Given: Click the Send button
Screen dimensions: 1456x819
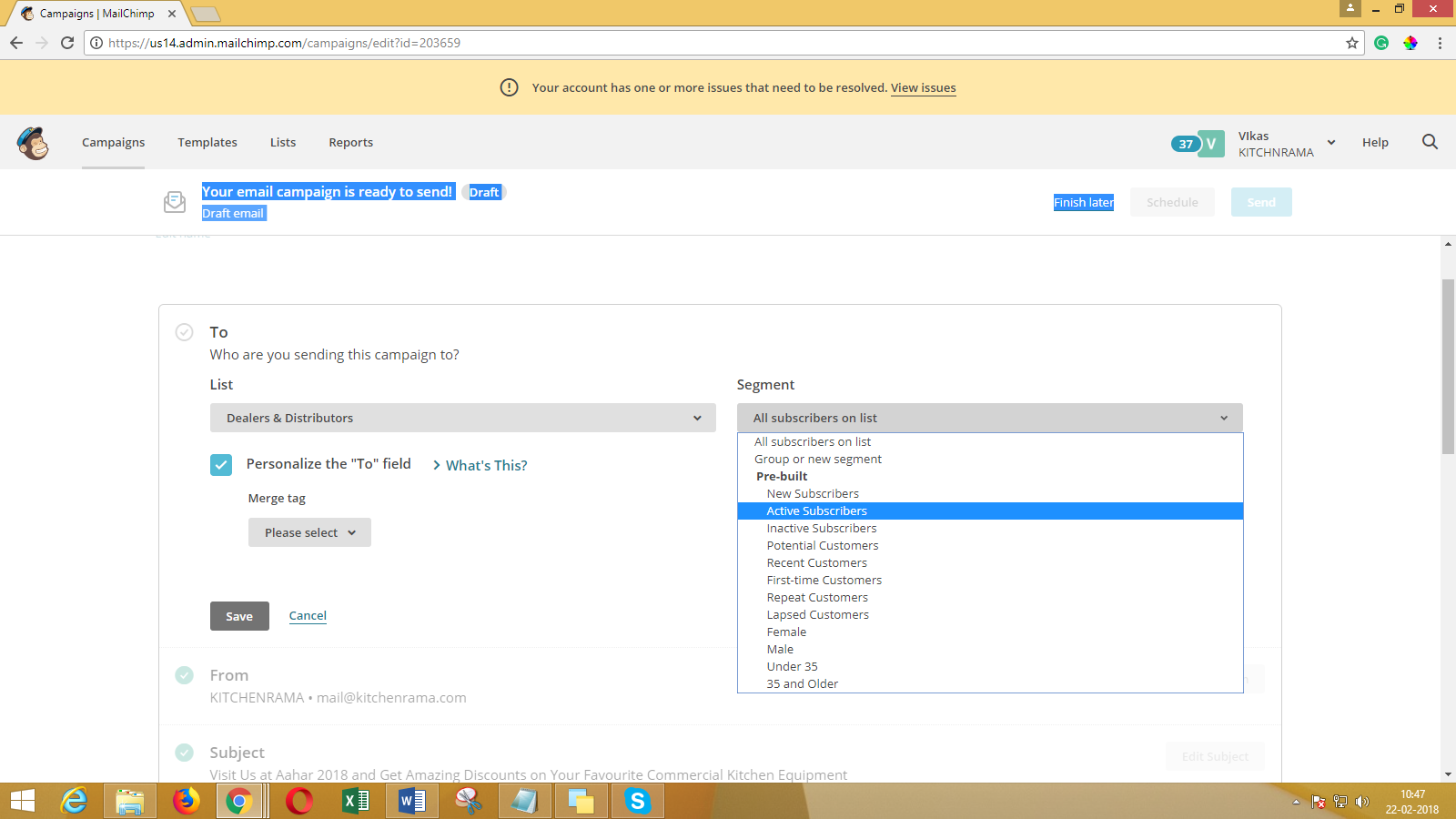Looking at the screenshot, I should click(x=1261, y=202).
